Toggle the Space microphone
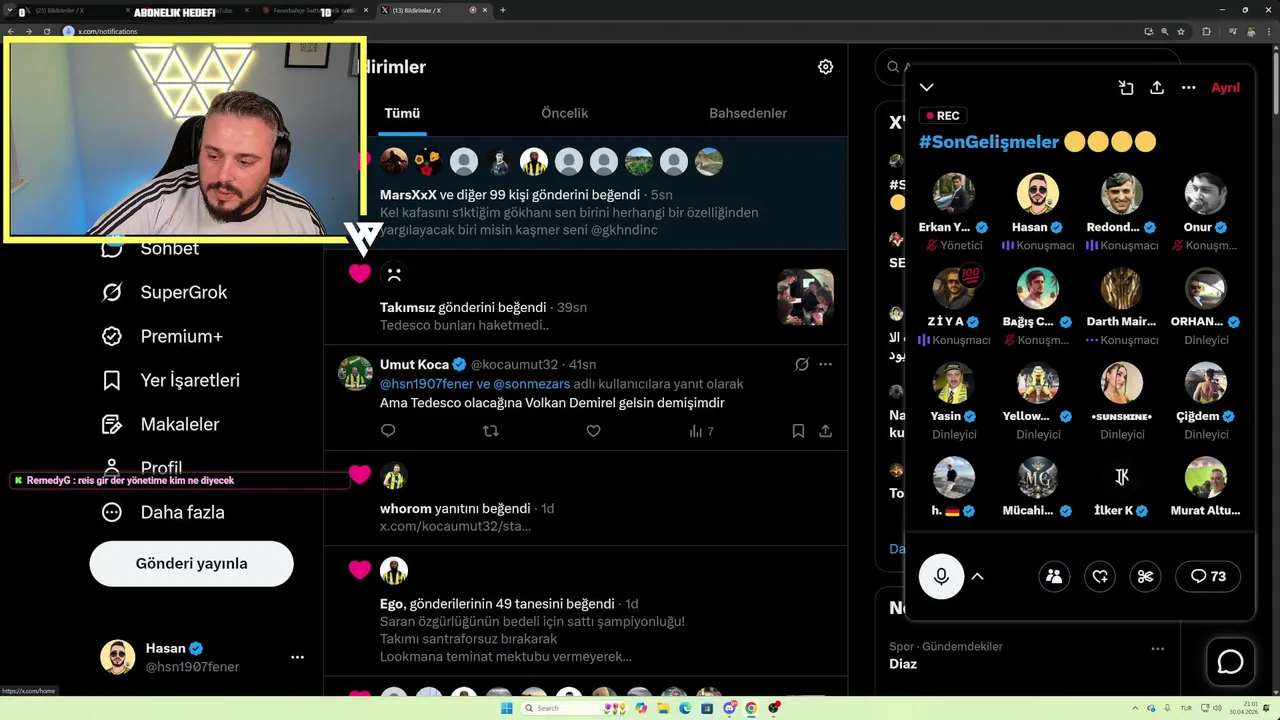This screenshot has width=1280, height=720. coord(941,576)
